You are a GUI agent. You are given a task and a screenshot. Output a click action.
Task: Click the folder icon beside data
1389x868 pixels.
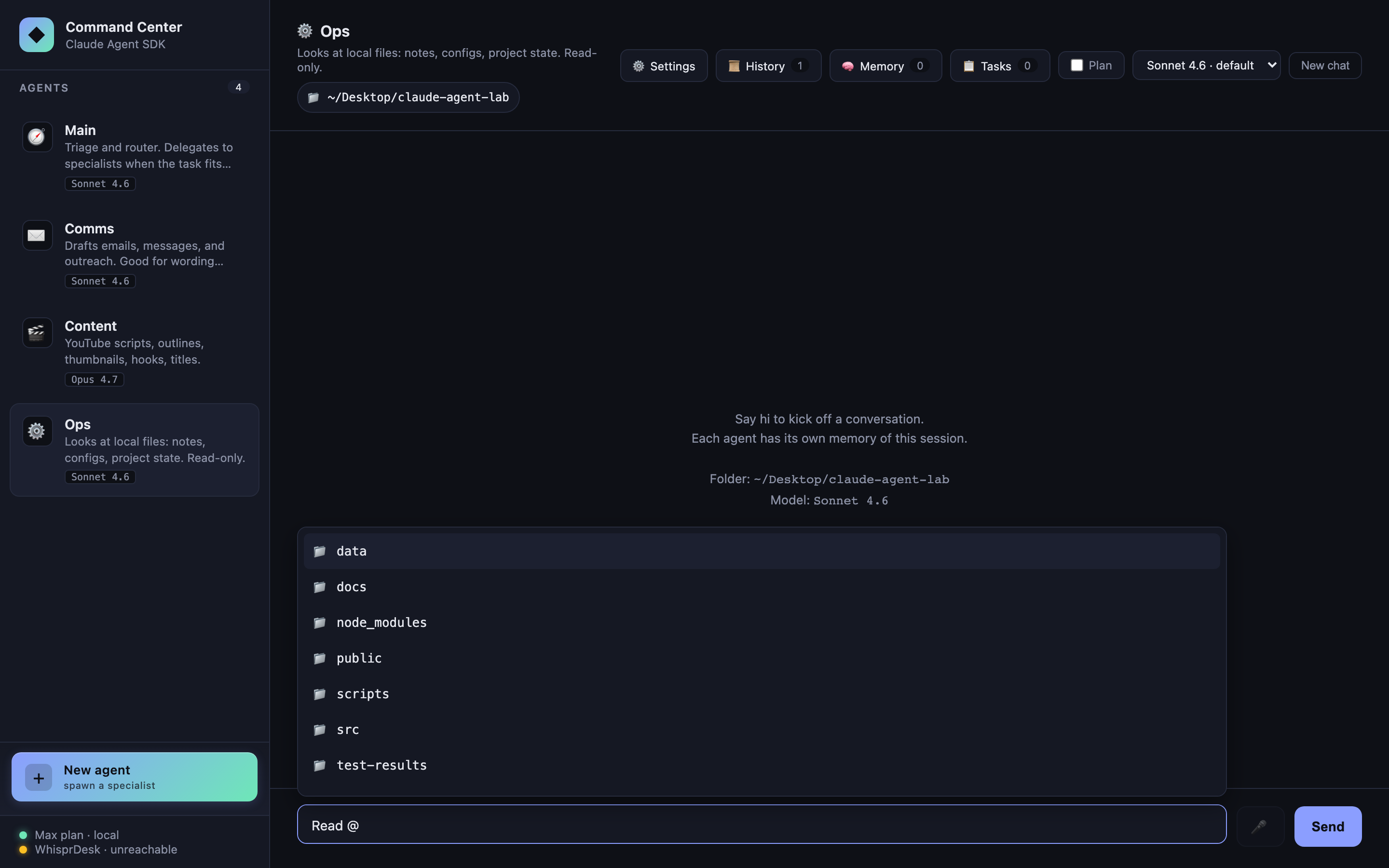click(320, 552)
